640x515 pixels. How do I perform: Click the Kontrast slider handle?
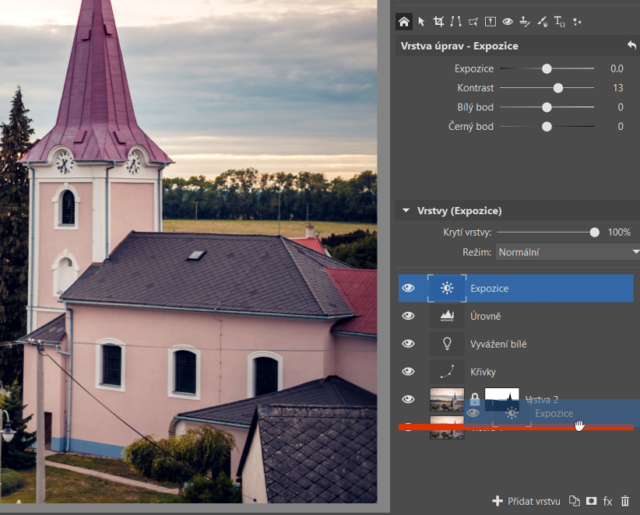(x=558, y=88)
